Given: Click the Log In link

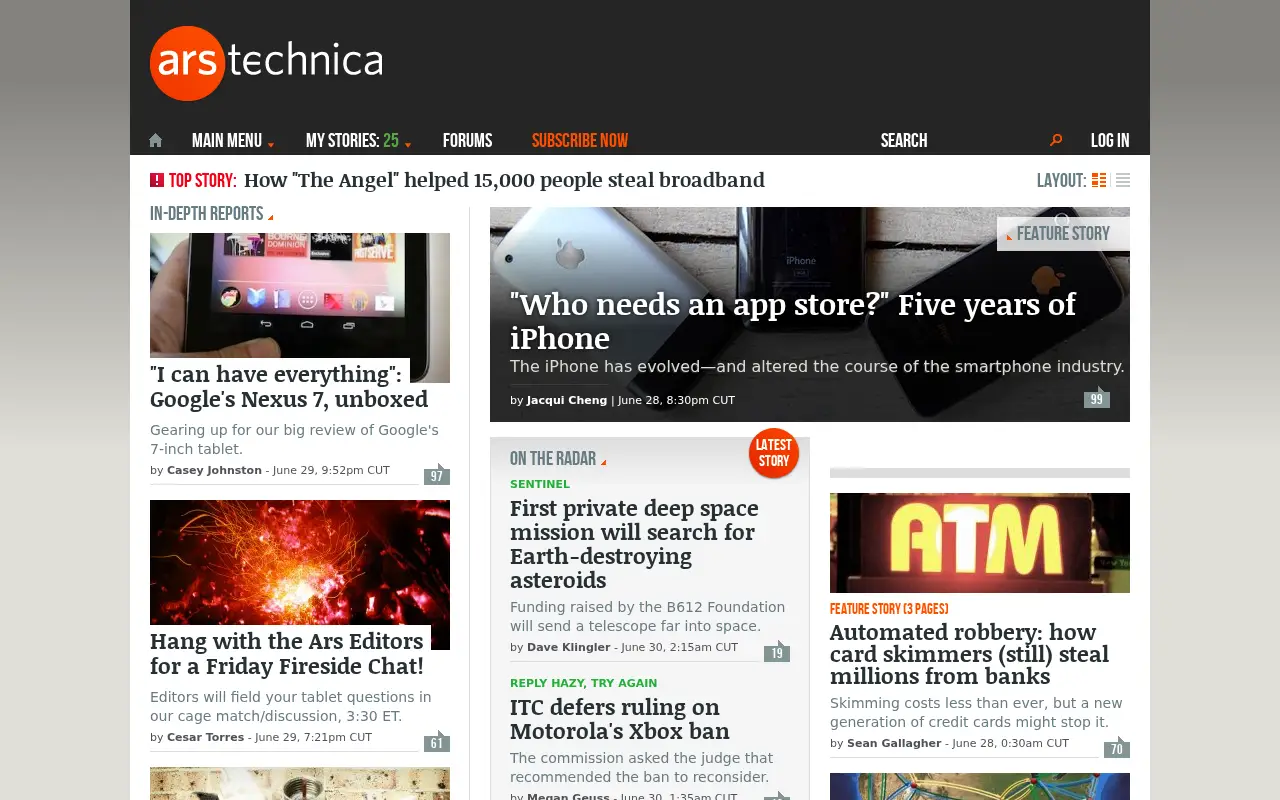Looking at the screenshot, I should click(1110, 140).
